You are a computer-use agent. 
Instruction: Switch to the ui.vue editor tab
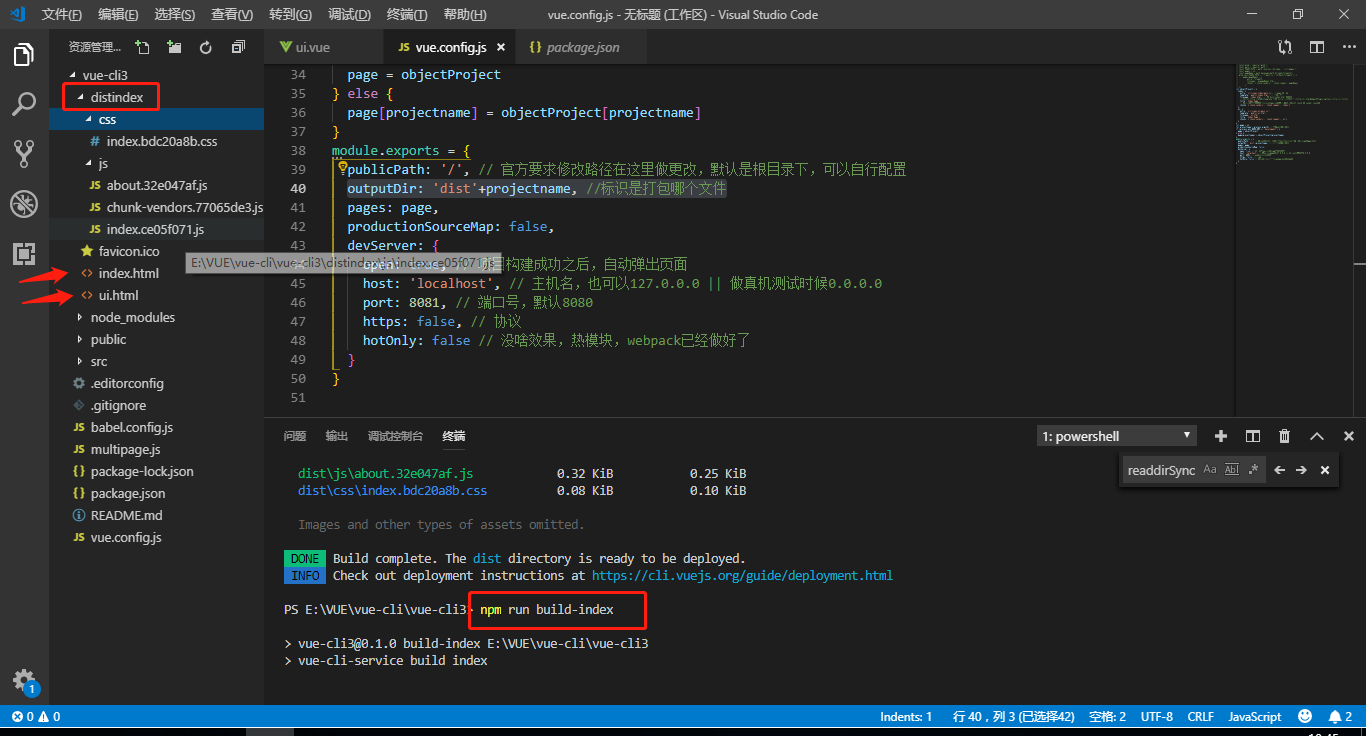point(324,47)
